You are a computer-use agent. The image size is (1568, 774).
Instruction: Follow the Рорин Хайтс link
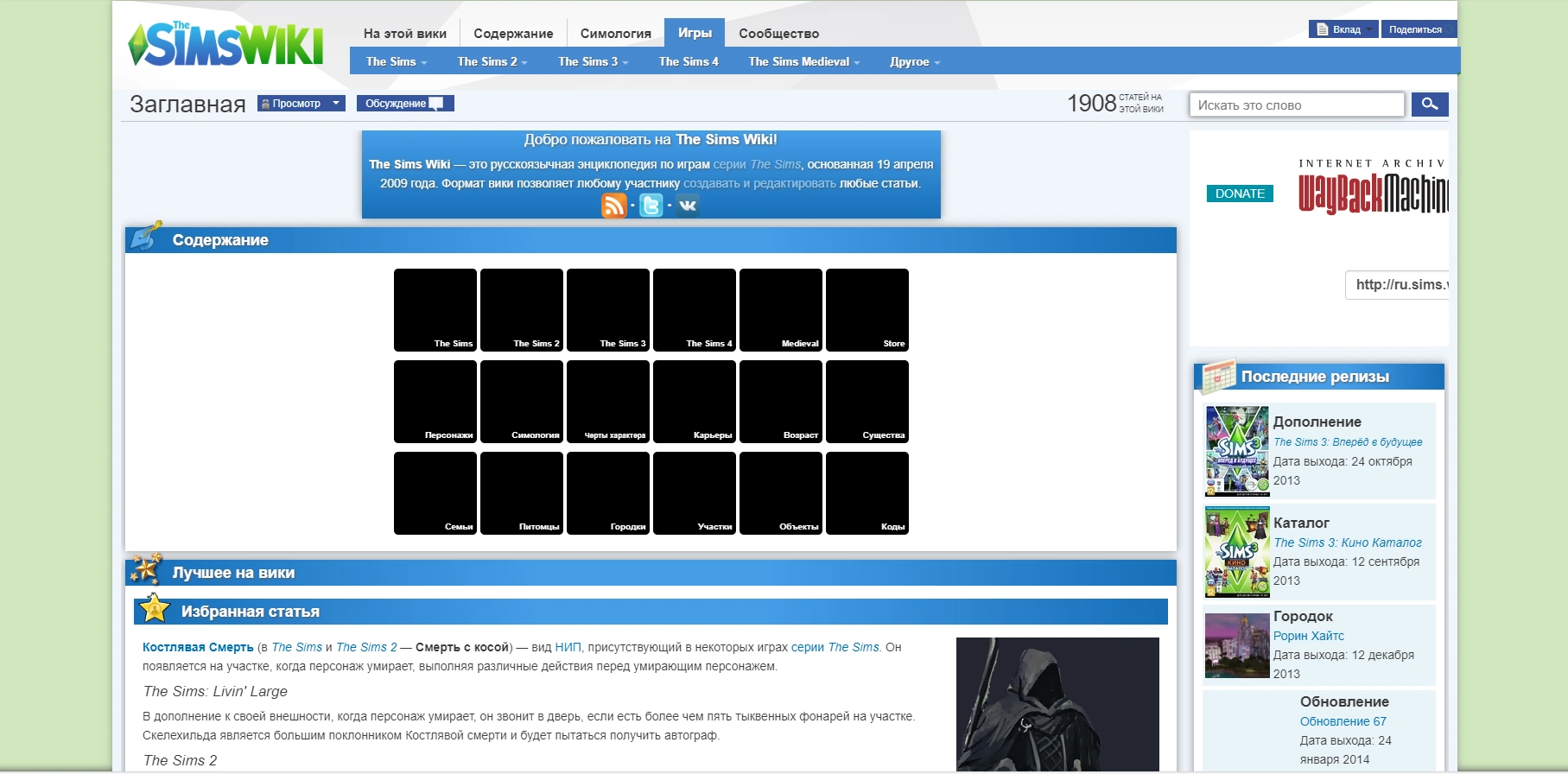(1309, 636)
